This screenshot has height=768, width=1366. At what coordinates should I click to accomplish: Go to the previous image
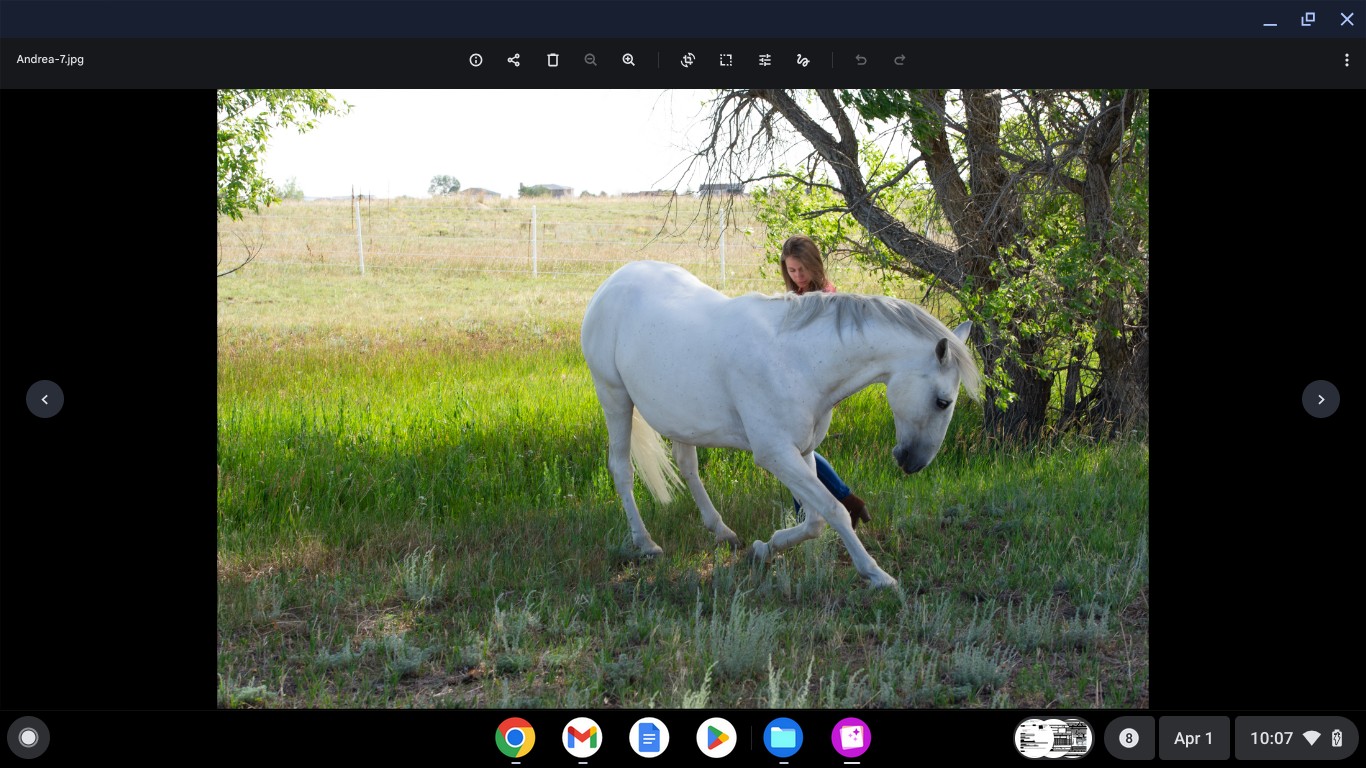(45, 399)
